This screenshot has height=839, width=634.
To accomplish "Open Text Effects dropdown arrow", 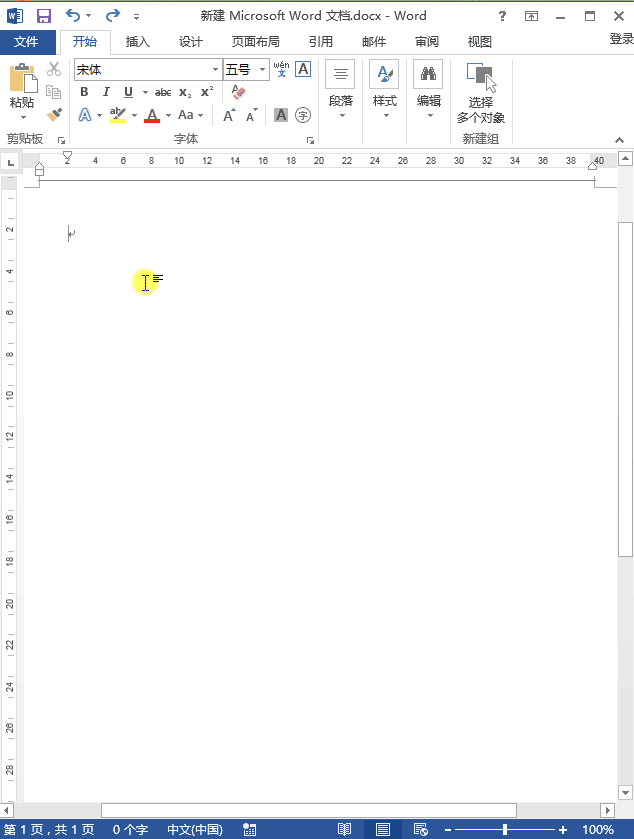I will (100, 115).
